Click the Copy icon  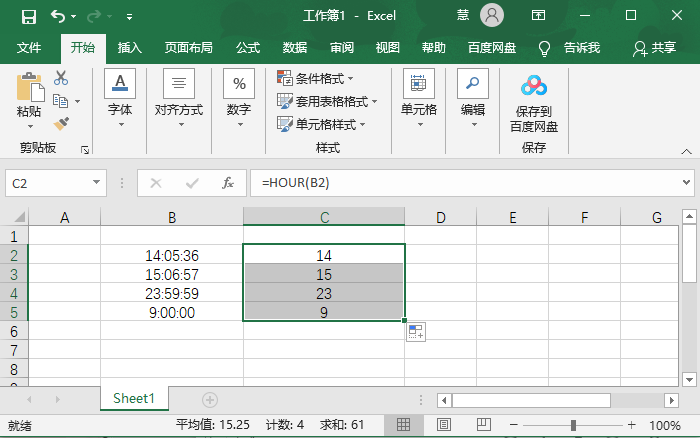(x=60, y=101)
